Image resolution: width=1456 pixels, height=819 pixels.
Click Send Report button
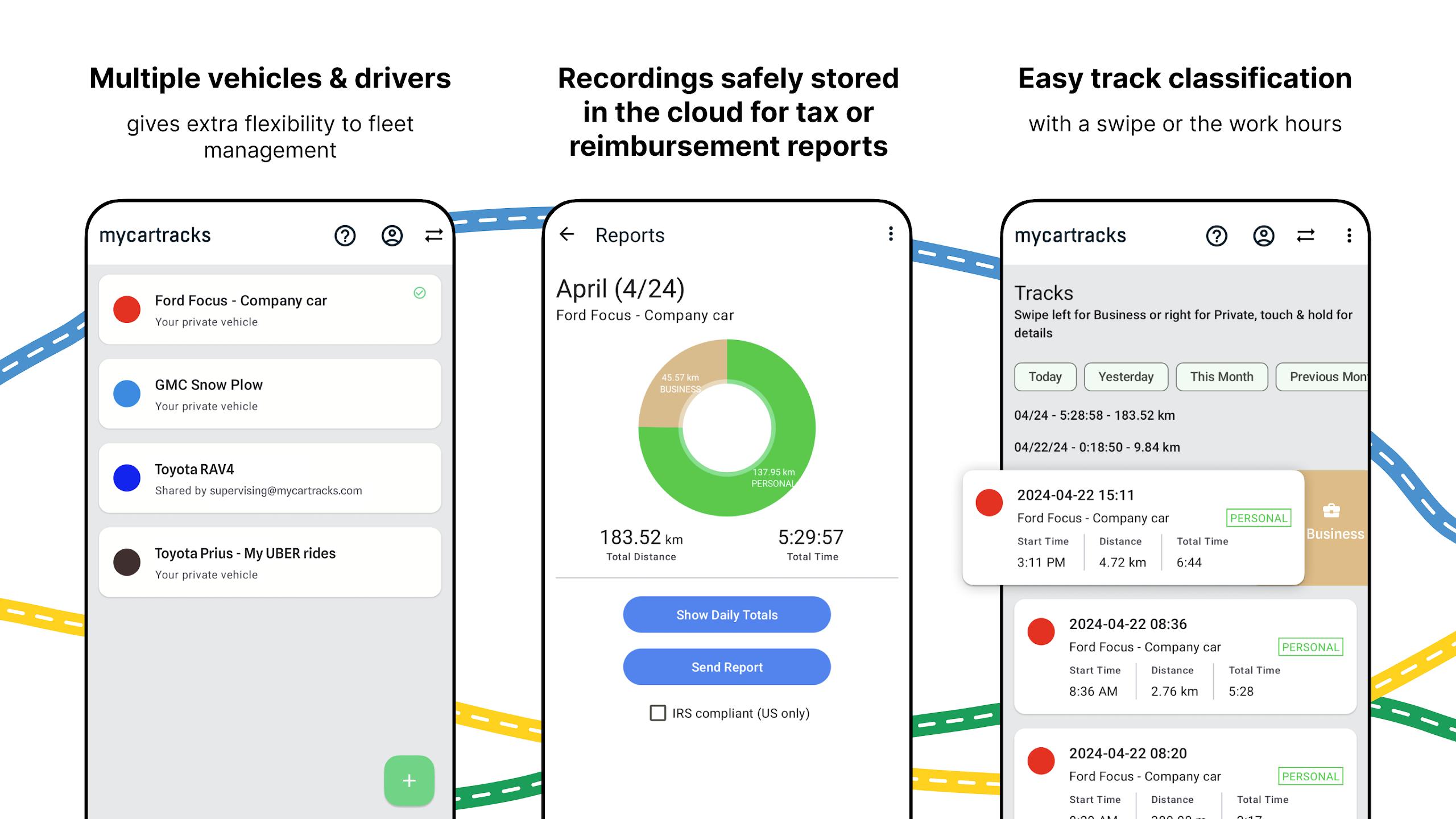727,665
